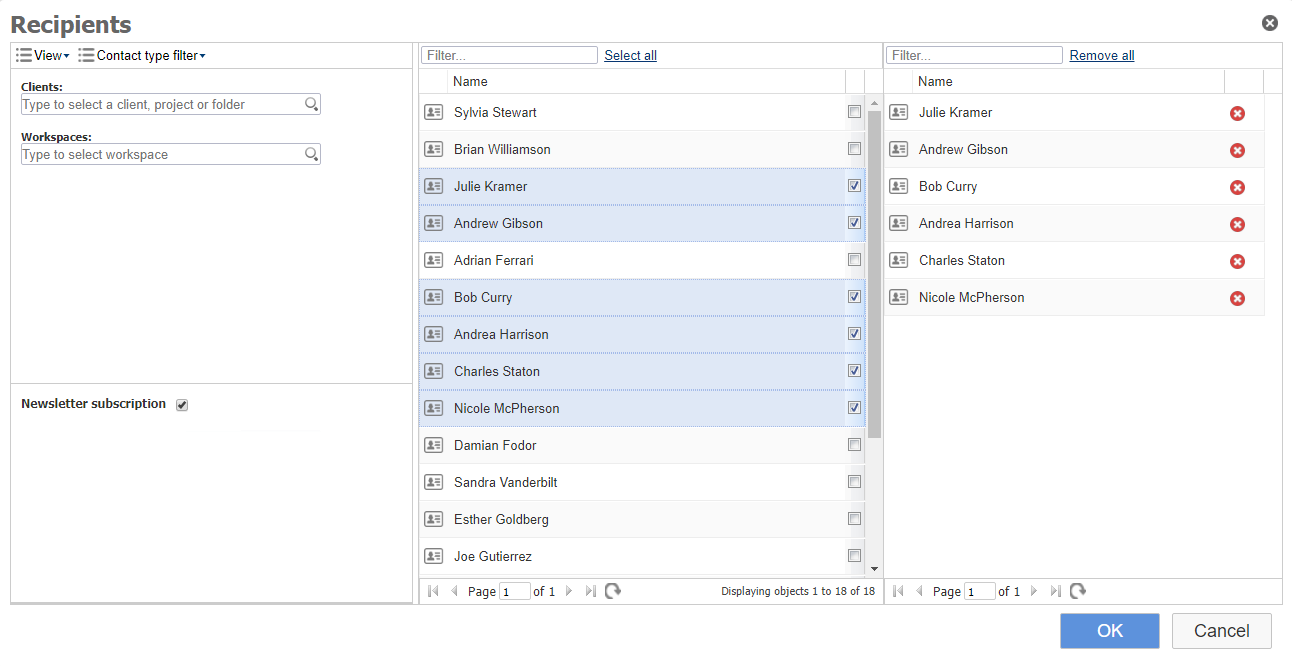Expand the Contact type filter dropdown
Image resolution: width=1292 pixels, height=666 pixels.
tap(142, 56)
